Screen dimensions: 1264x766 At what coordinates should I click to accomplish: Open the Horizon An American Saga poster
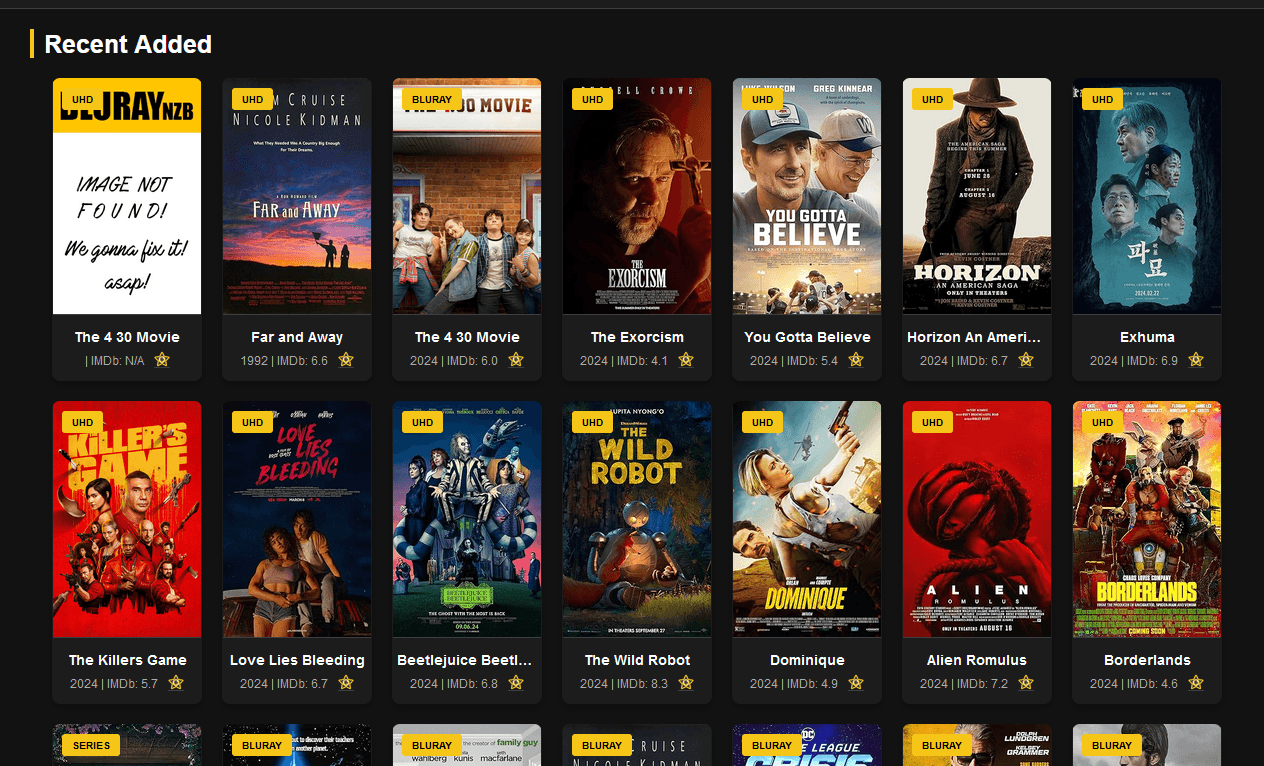coord(977,196)
